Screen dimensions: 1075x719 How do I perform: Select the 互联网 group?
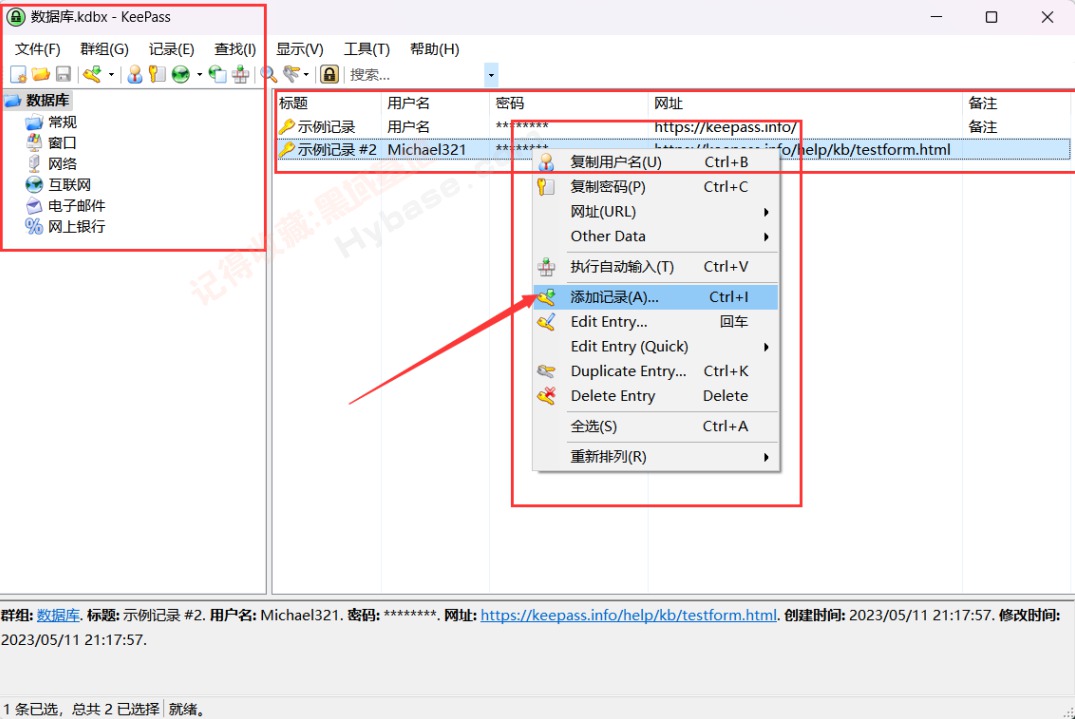coord(69,185)
